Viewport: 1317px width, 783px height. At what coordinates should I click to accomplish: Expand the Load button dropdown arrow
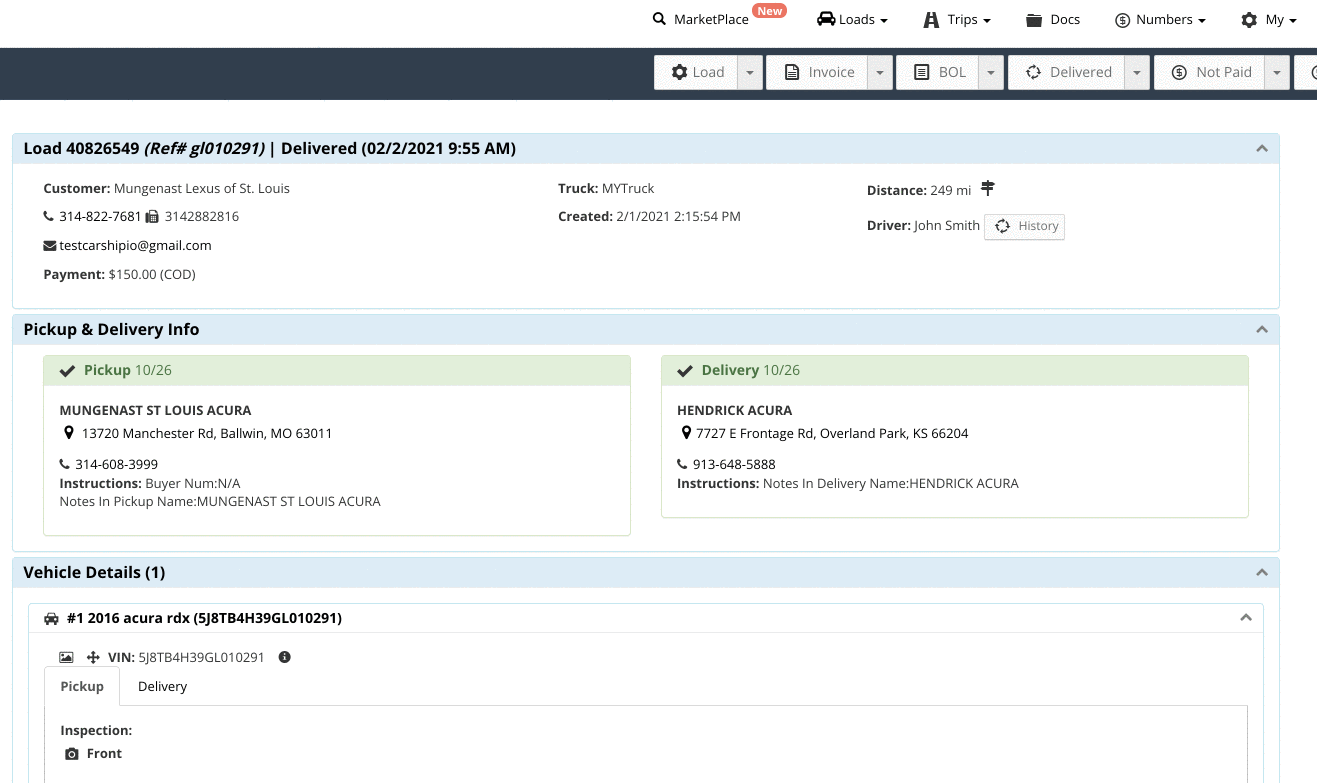point(751,72)
